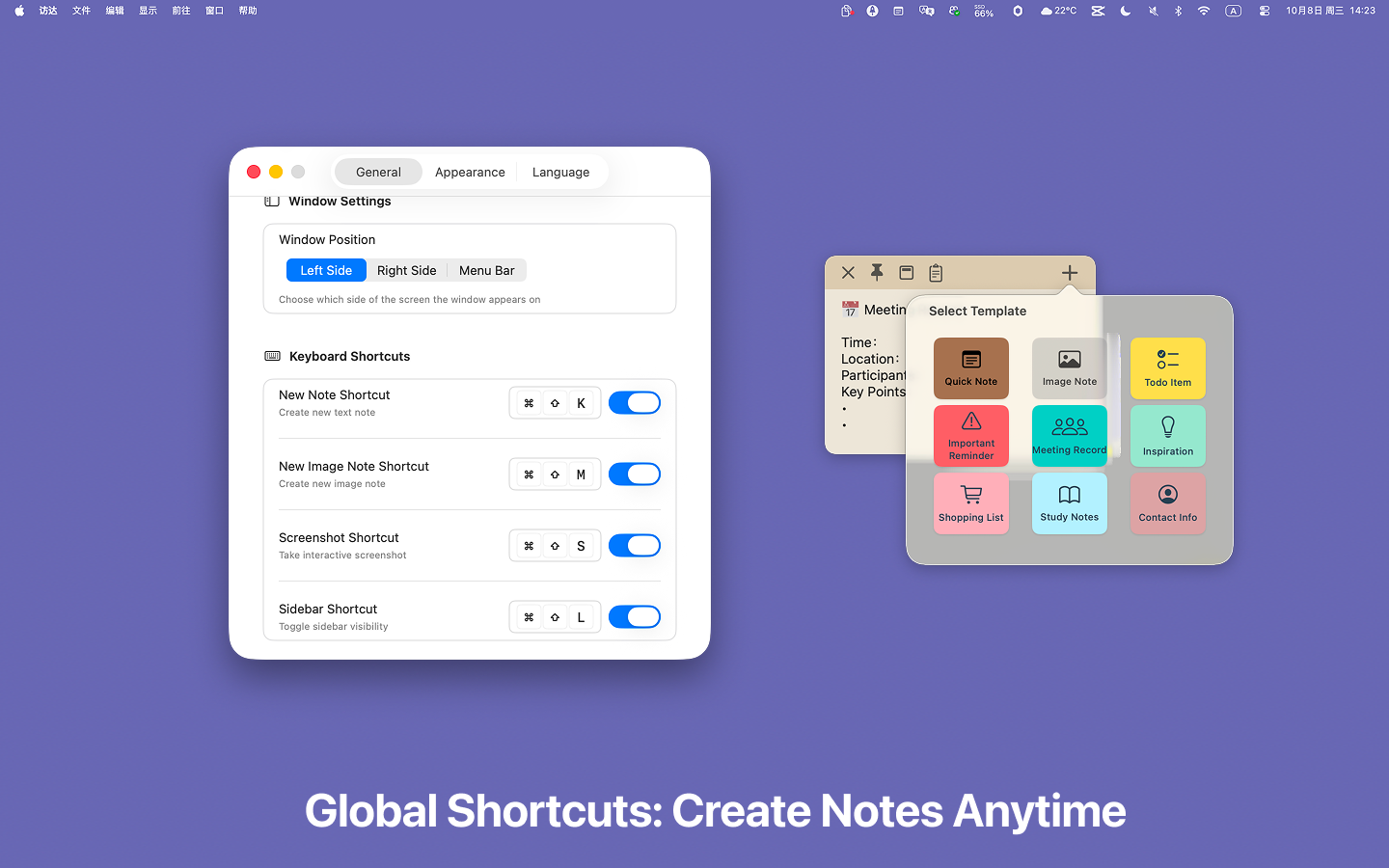Disable the New Note Shortcut toggle
This screenshot has height=868, width=1389.
pos(635,402)
